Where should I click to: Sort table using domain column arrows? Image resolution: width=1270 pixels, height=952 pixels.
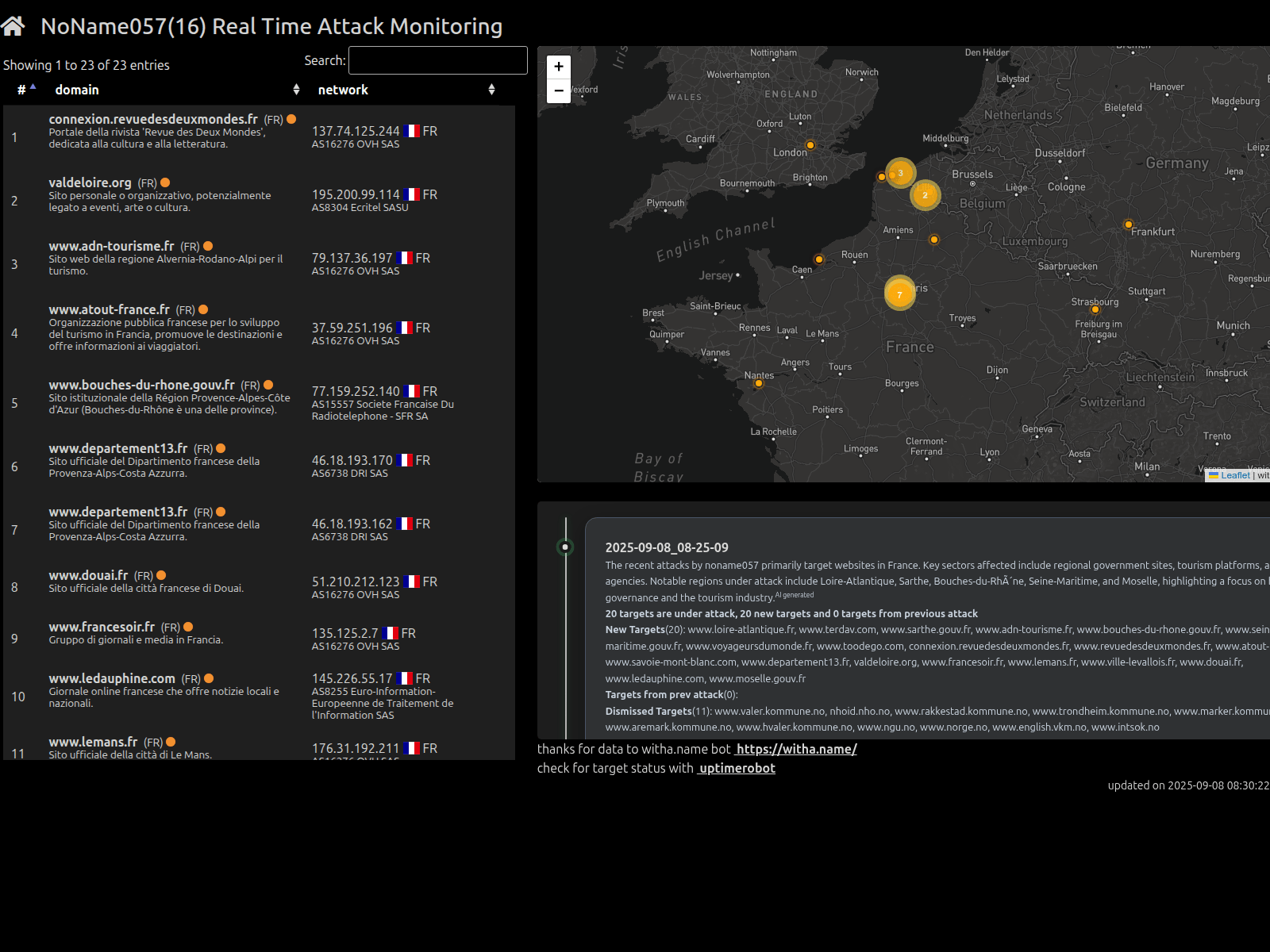[296, 90]
